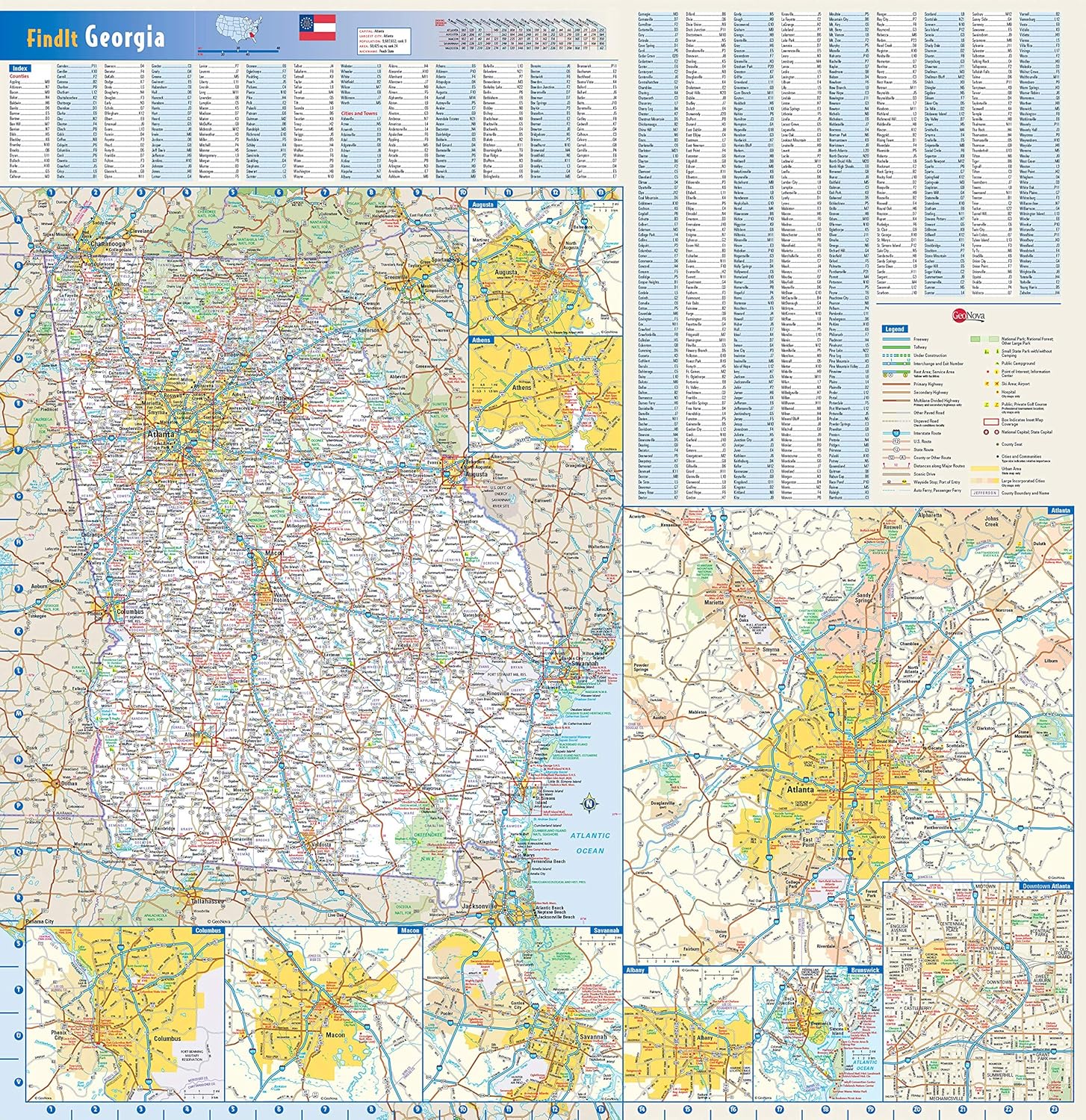The width and height of the screenshot is (1086, 1120).
Task: Click the US locator map in header
Action: click(x=239, y=28)
